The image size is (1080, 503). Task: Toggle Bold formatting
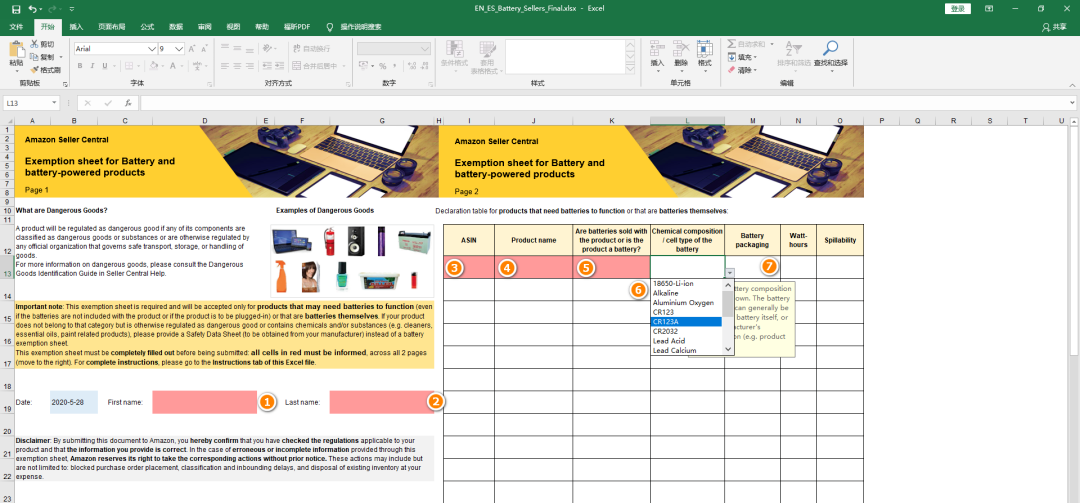pyautogui.click(x=80, y=66)
